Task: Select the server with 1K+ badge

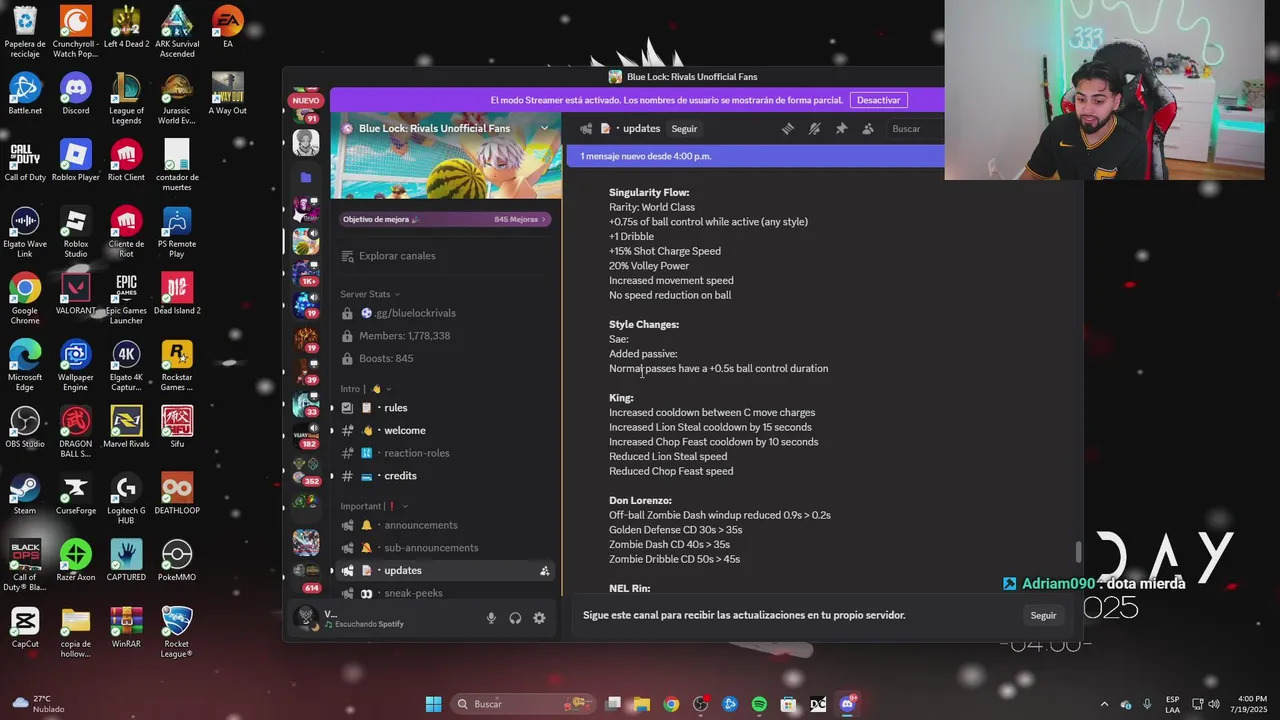Action: pyautogui.click(x=306, y=273)
